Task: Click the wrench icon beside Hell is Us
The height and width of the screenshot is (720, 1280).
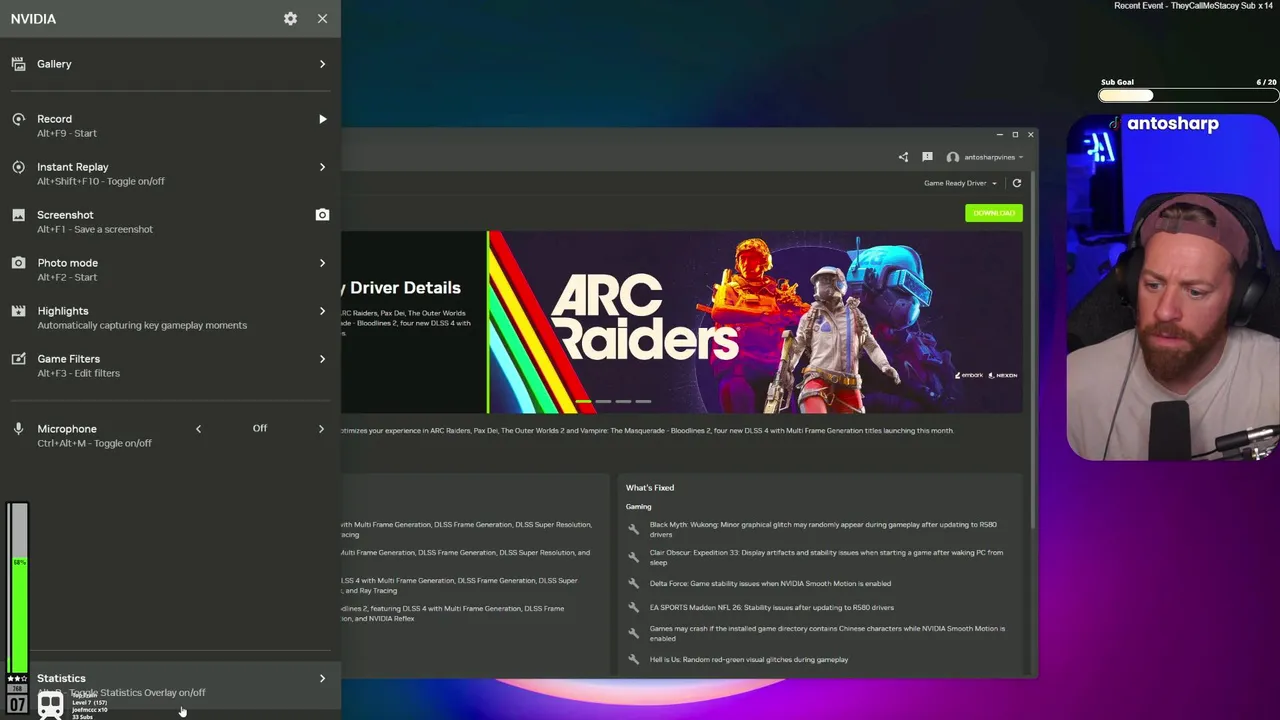Action: click(x=633, y=659)
